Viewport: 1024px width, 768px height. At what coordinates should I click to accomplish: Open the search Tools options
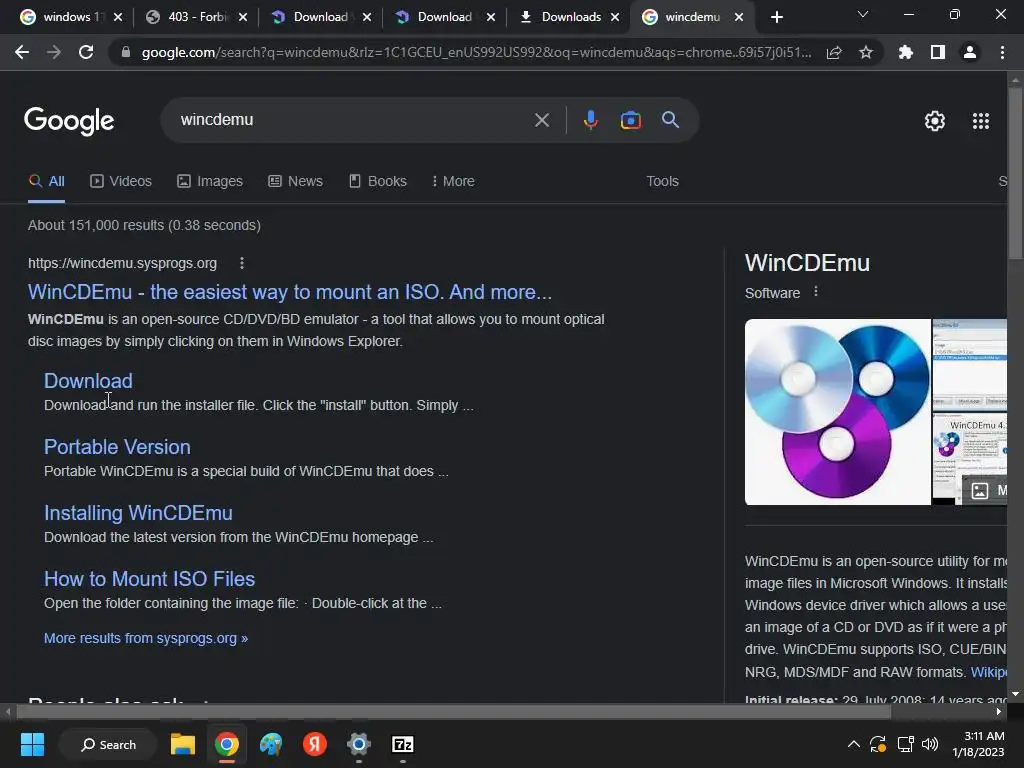click(x=662, y=181)
